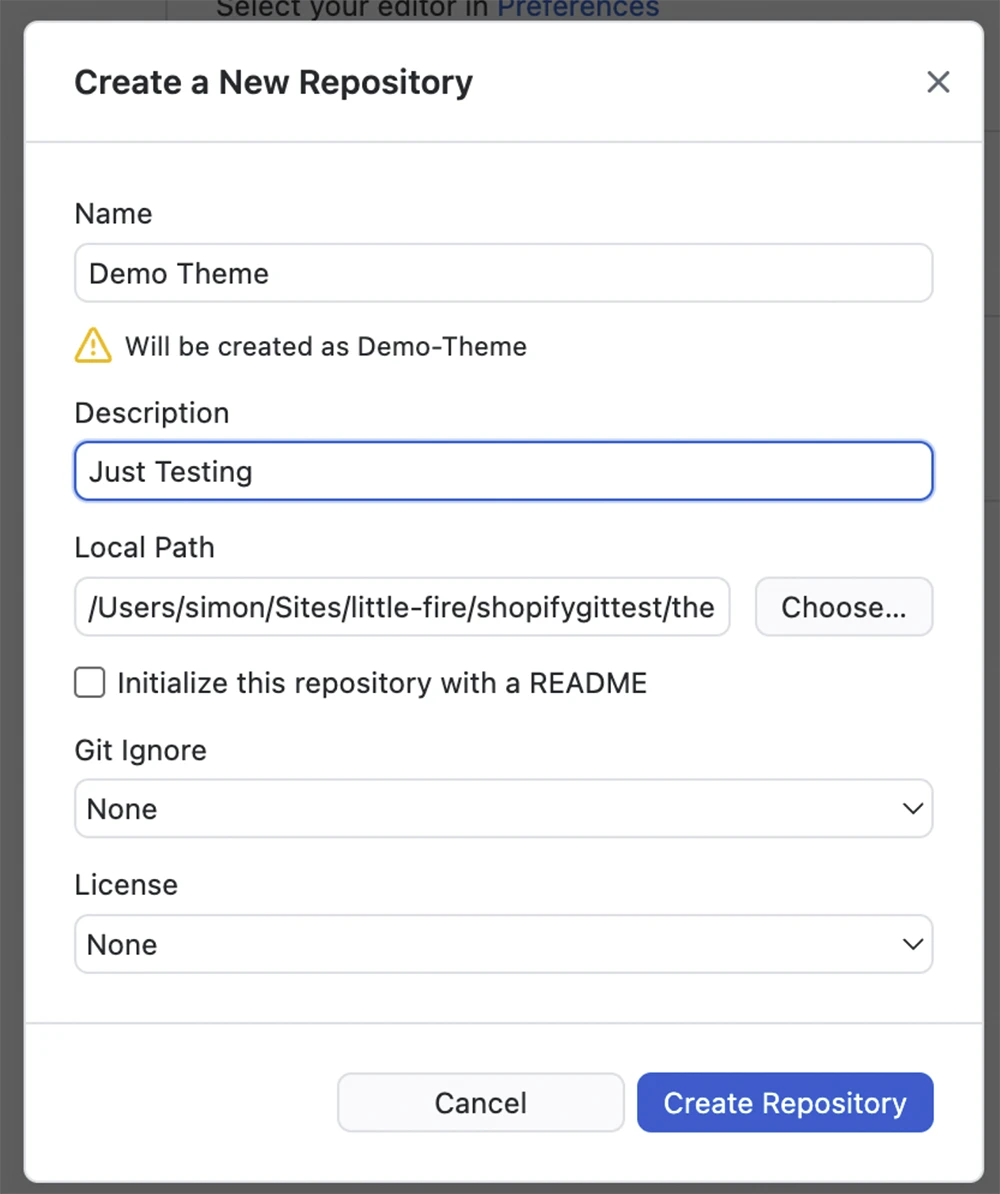The image size is (1000, 1194).
Task: Click the 'Create a New Repository' title
Action: tap(273, 82)
